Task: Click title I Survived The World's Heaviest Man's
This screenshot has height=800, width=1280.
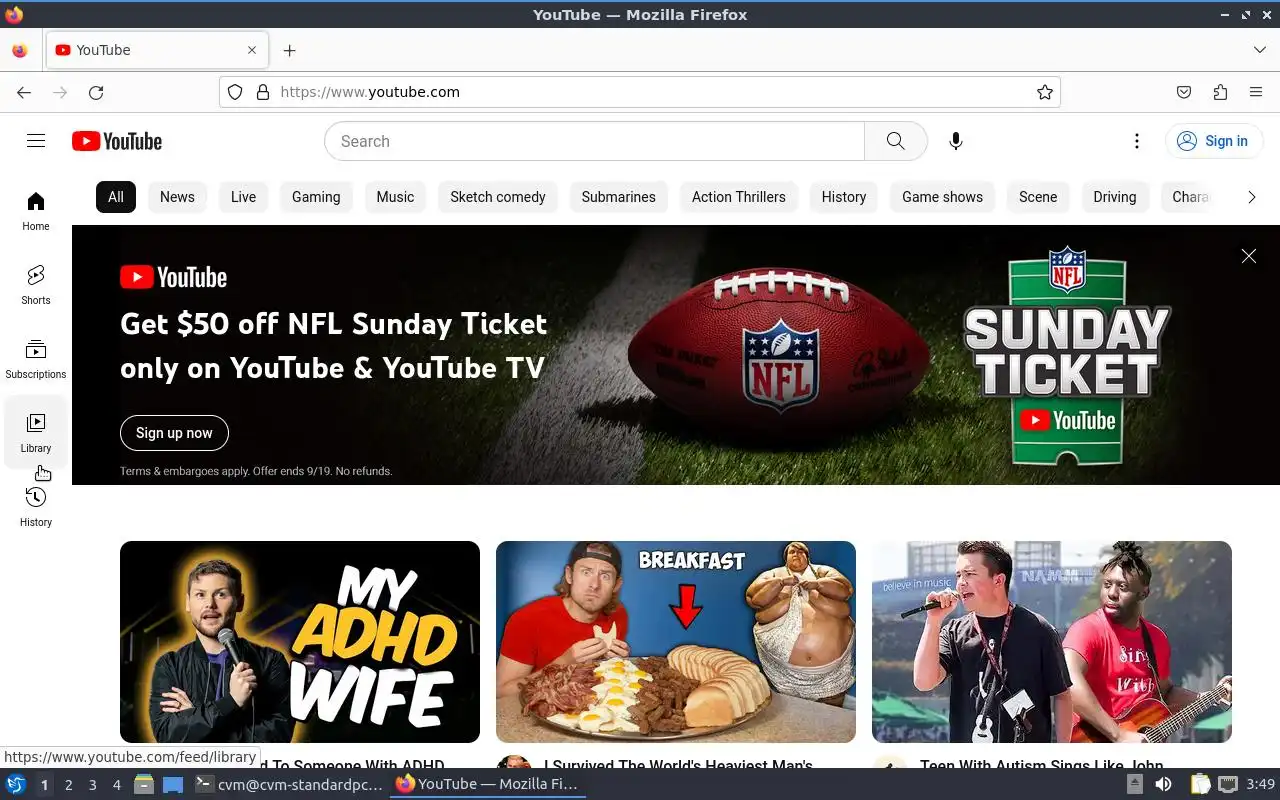Action: (678, 765)
